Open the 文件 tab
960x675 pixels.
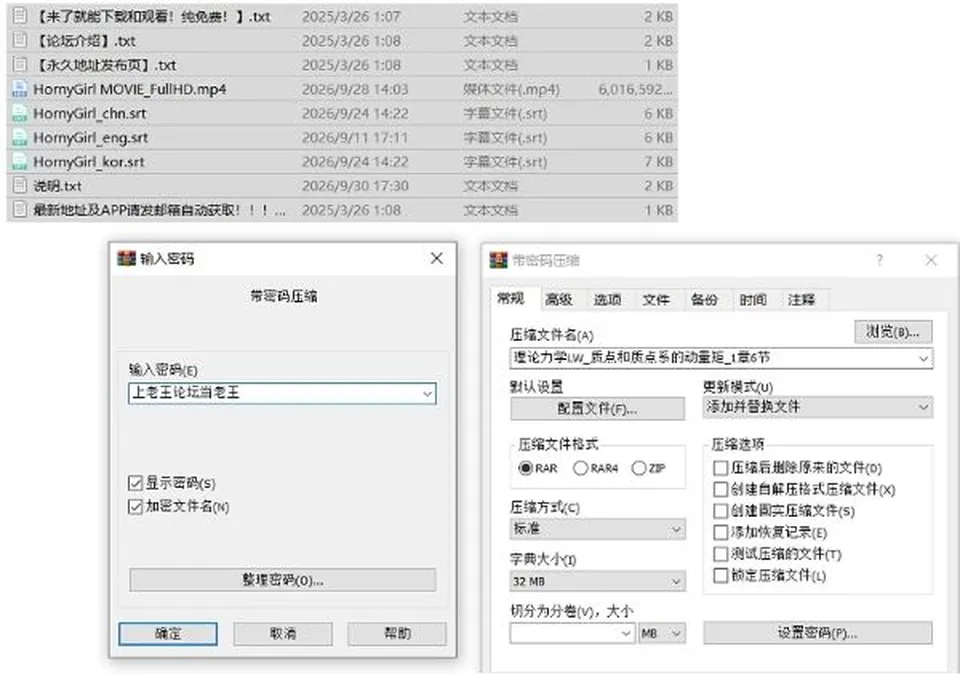[656, 300]
